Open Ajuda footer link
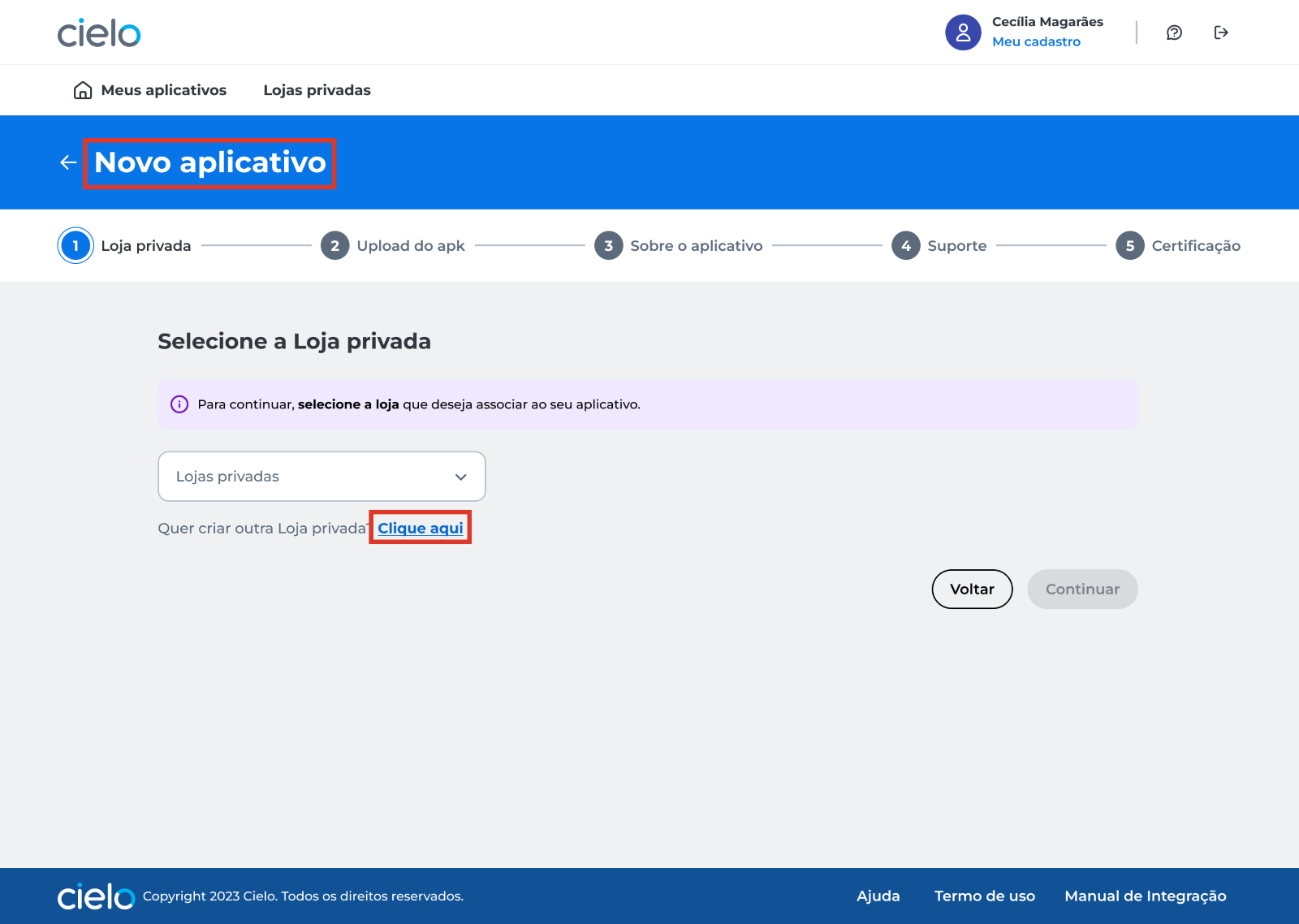 click(x=878, y=896)
